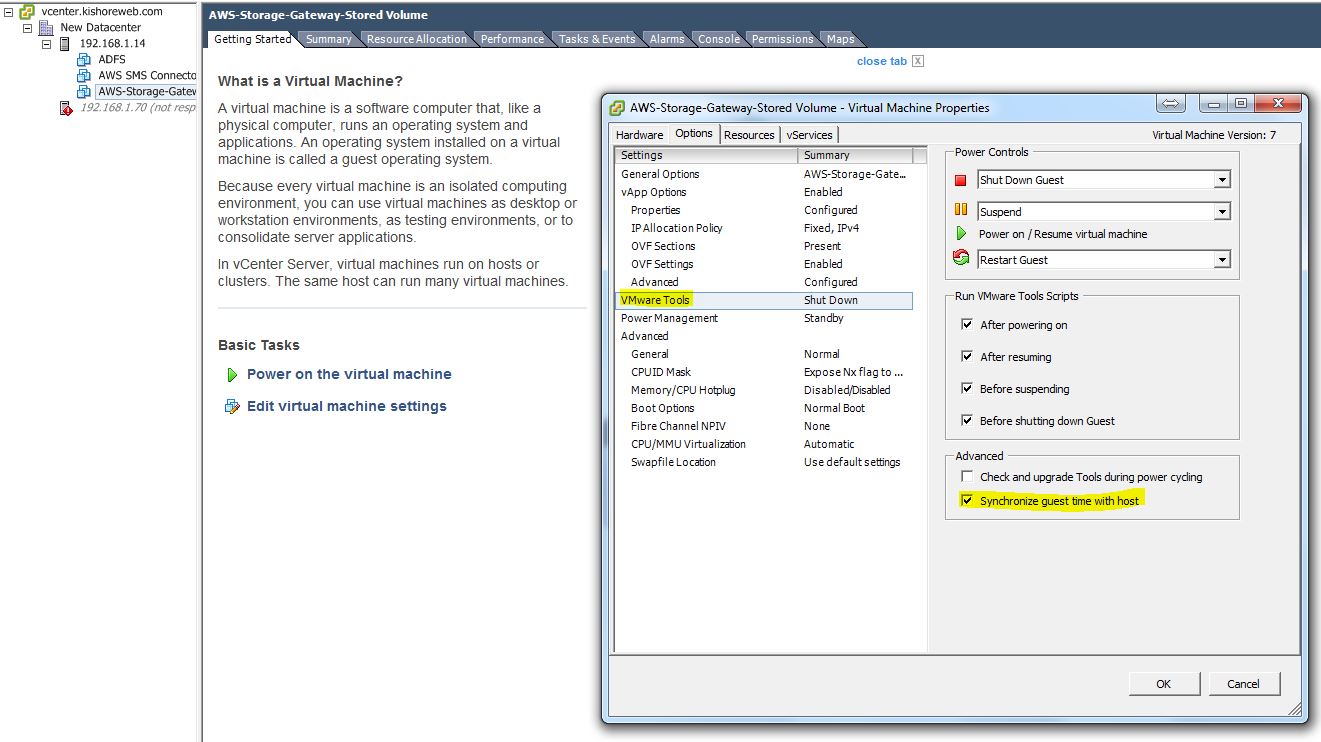Toggle the After powering on checkbox
The height and width of the screenshot is (742, 1321).
click(x=967, y=325)
